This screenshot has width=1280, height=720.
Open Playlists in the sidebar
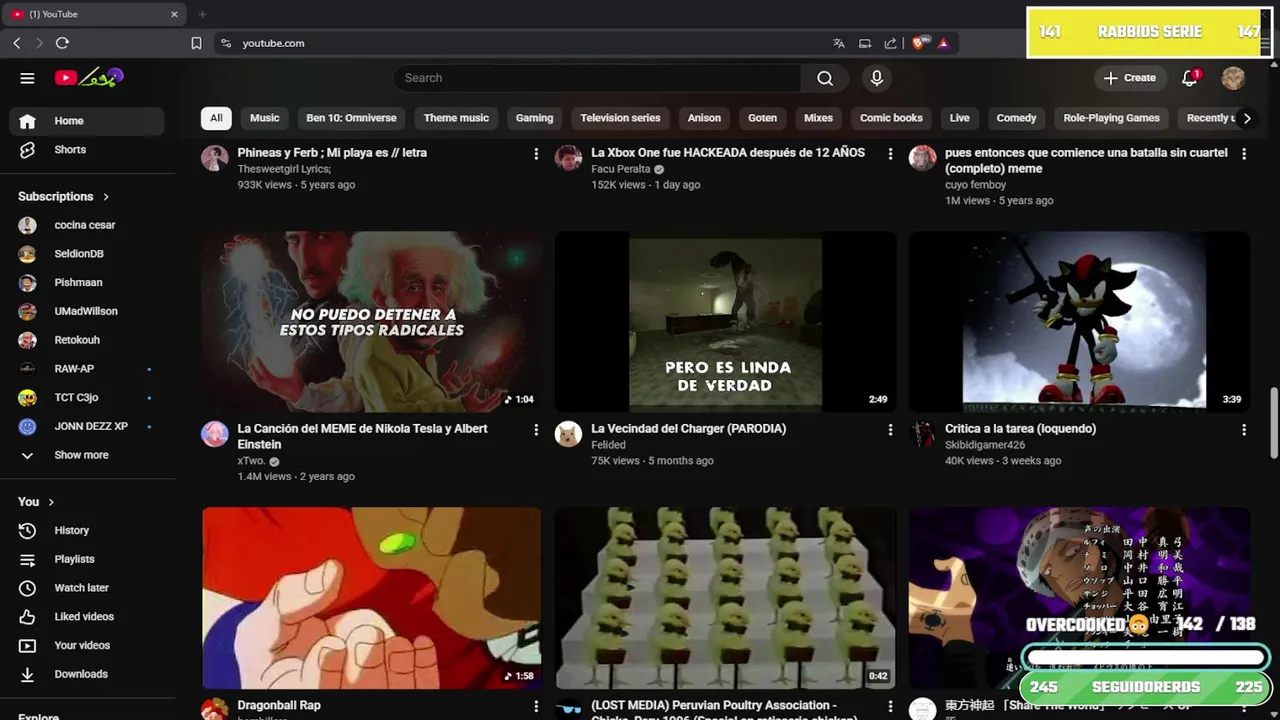[x=87, y=560]
